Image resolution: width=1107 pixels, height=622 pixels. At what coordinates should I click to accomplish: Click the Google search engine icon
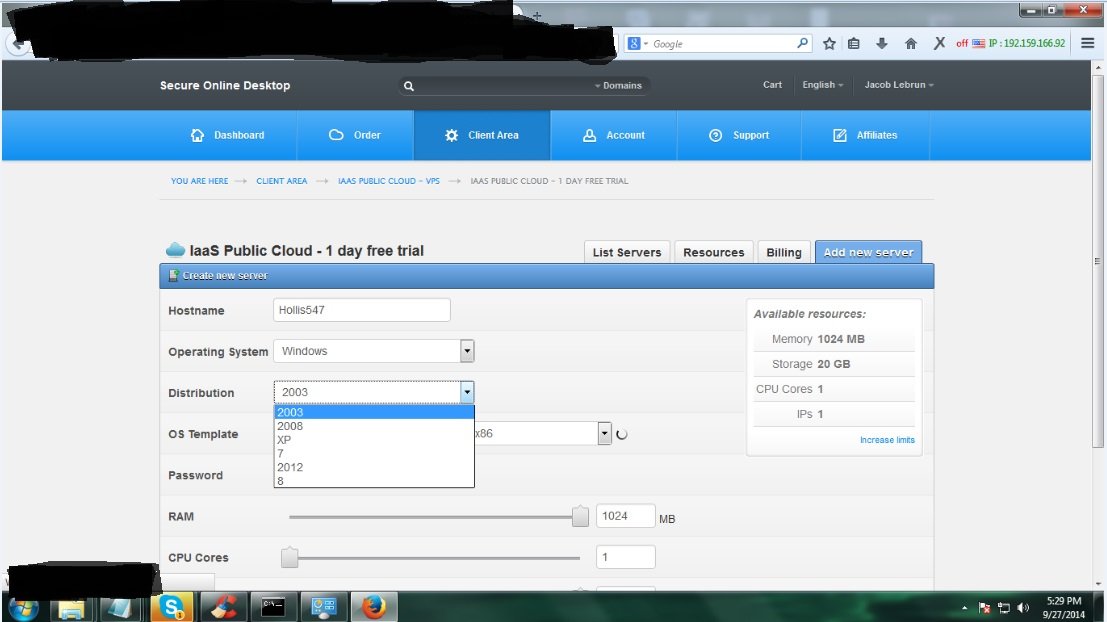coord(634,44)
